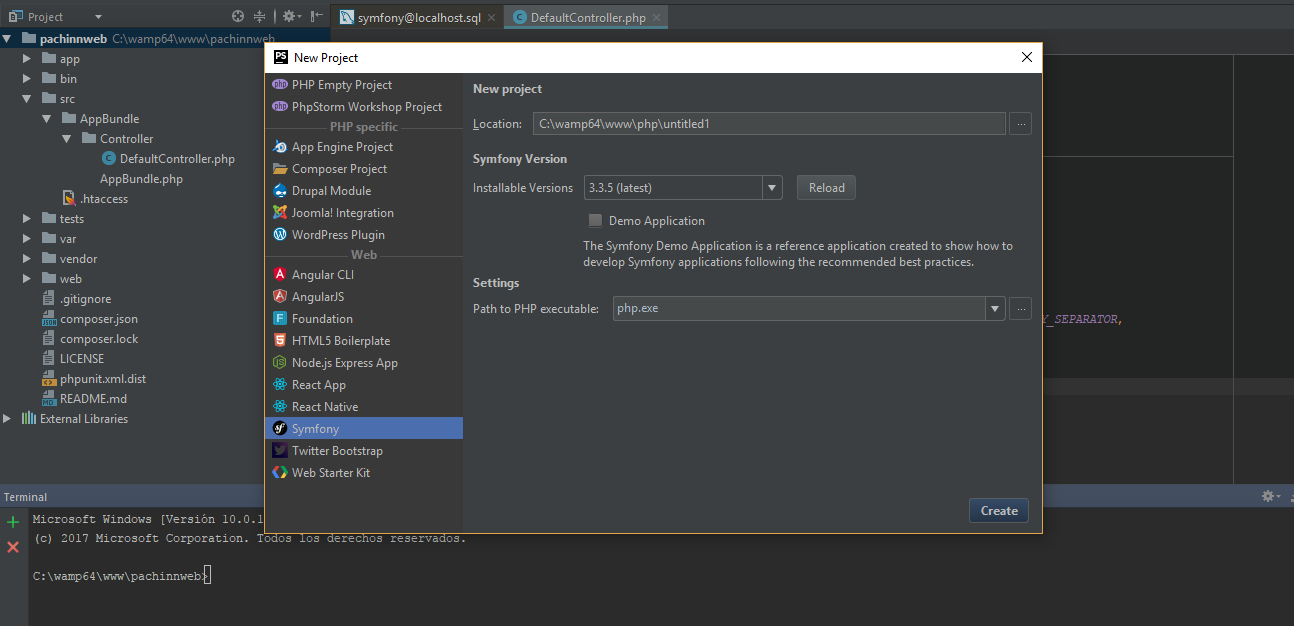
Task: Select Symfony project type
Action: point(363,429)
